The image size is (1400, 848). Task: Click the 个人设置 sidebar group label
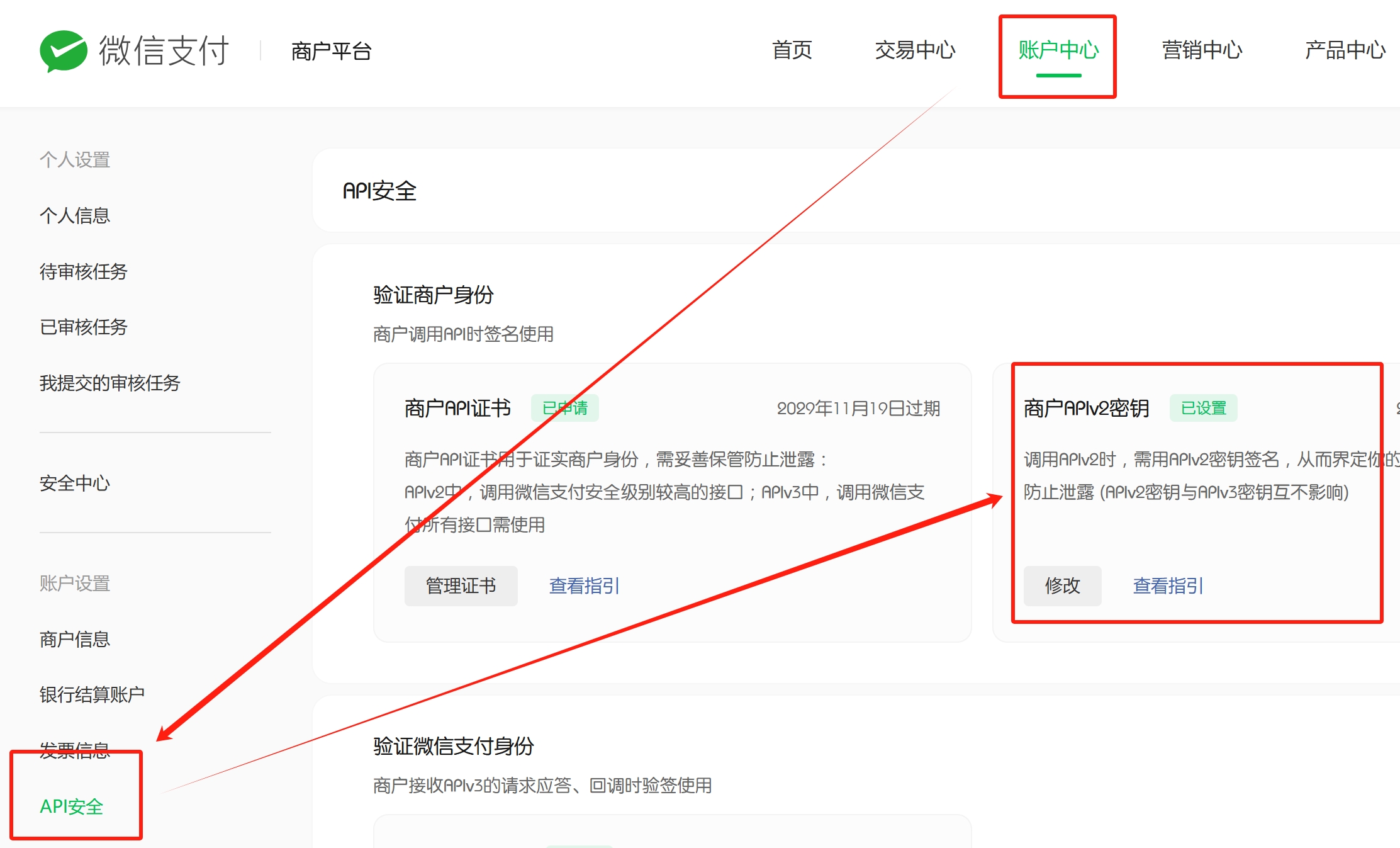[75, 160]
